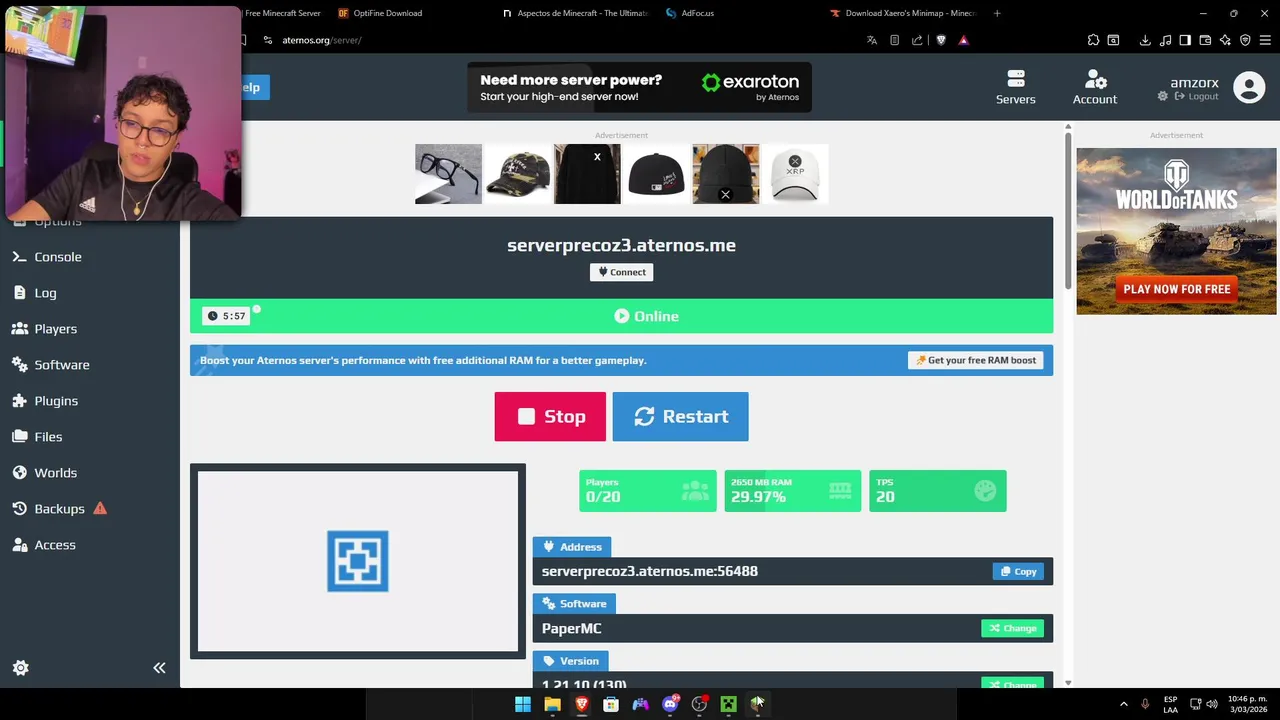This screenshot has width=1280, height=720.
Task: Open a new browser tab
Action: pos(997,13)
